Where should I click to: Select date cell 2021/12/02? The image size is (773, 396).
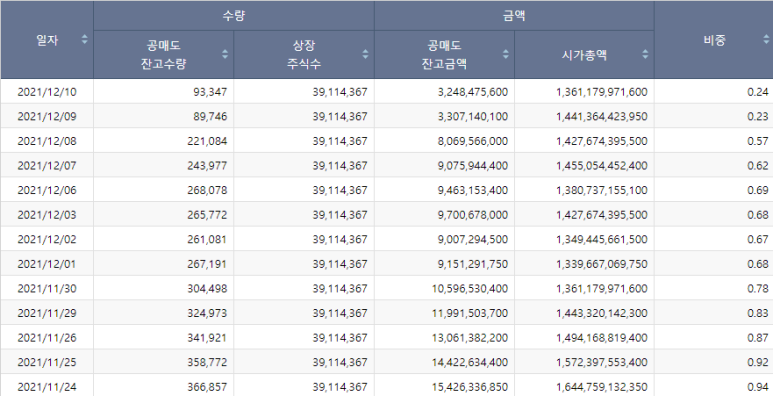tap(47, 239)
